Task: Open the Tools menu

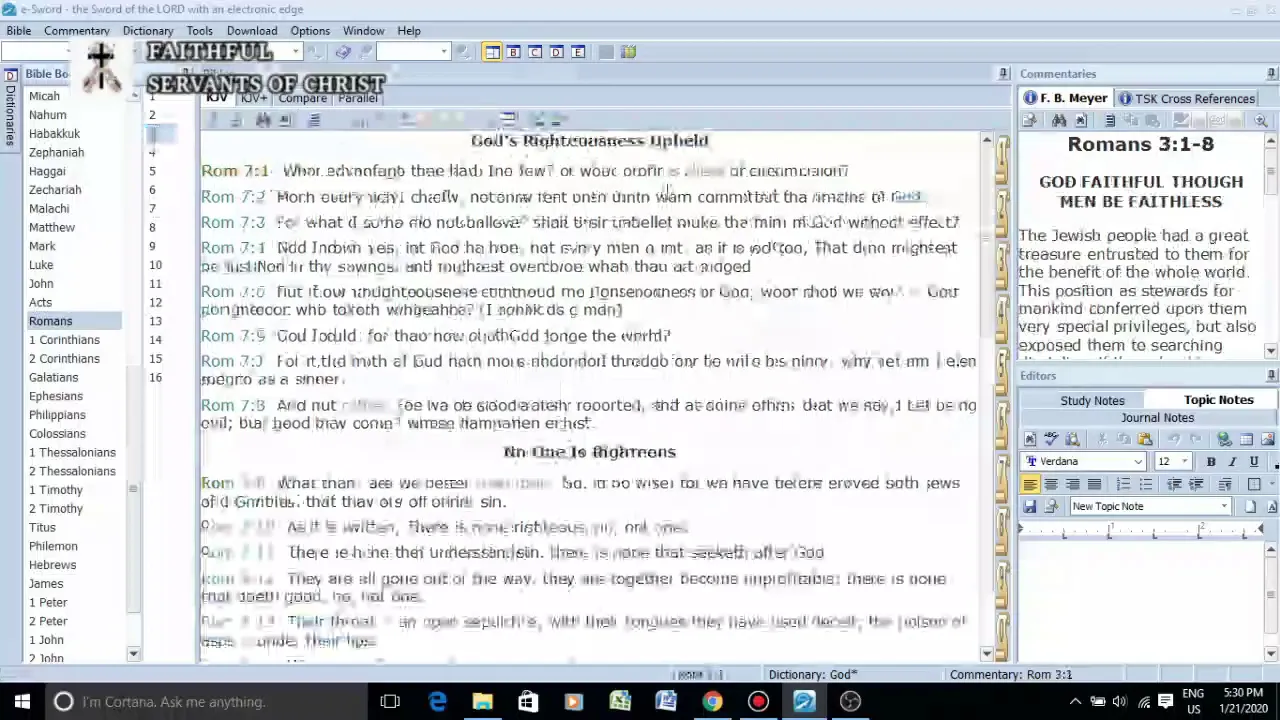Action: (x=199, y=31)
